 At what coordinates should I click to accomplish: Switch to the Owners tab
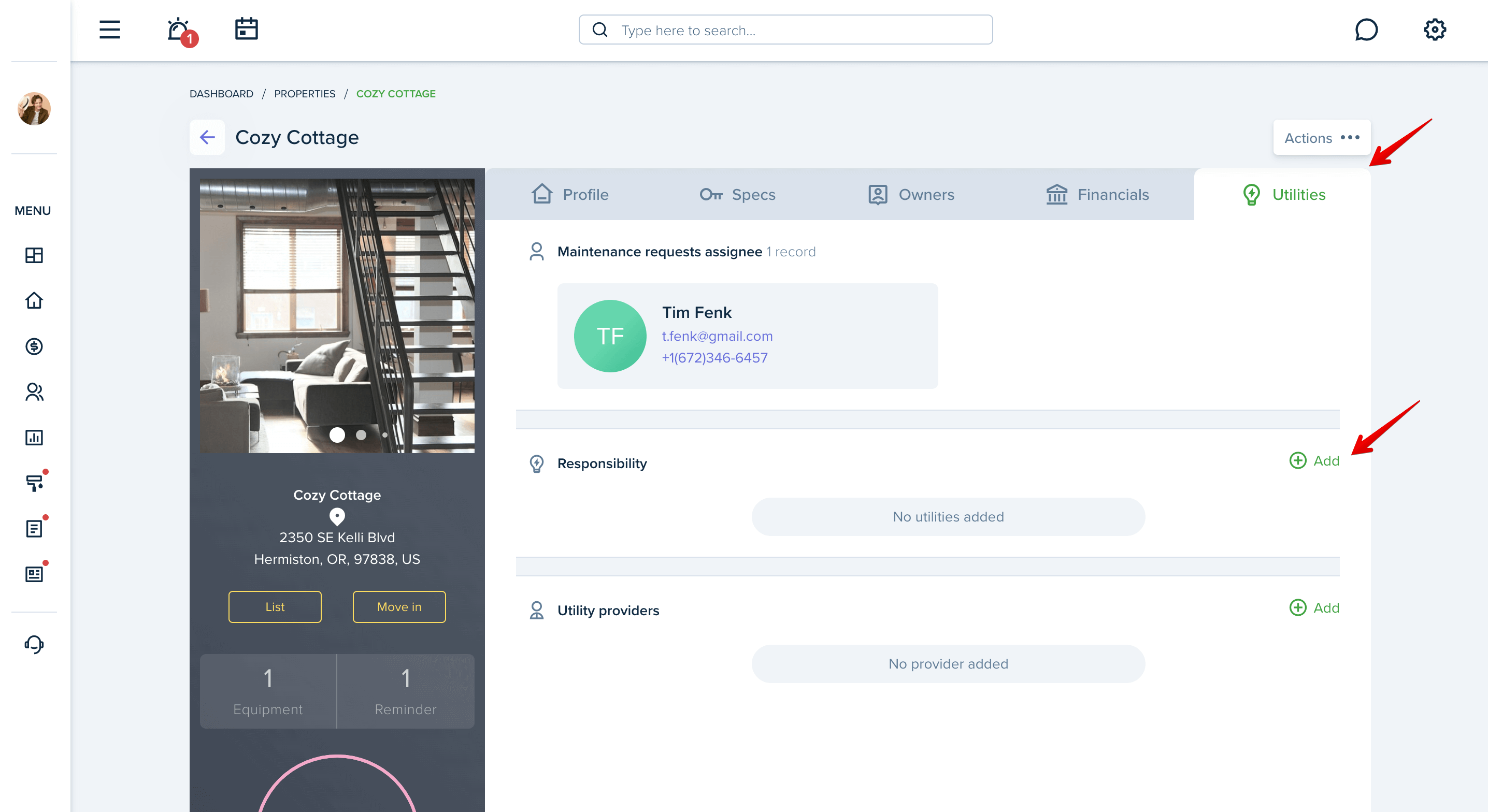point(911,194)
